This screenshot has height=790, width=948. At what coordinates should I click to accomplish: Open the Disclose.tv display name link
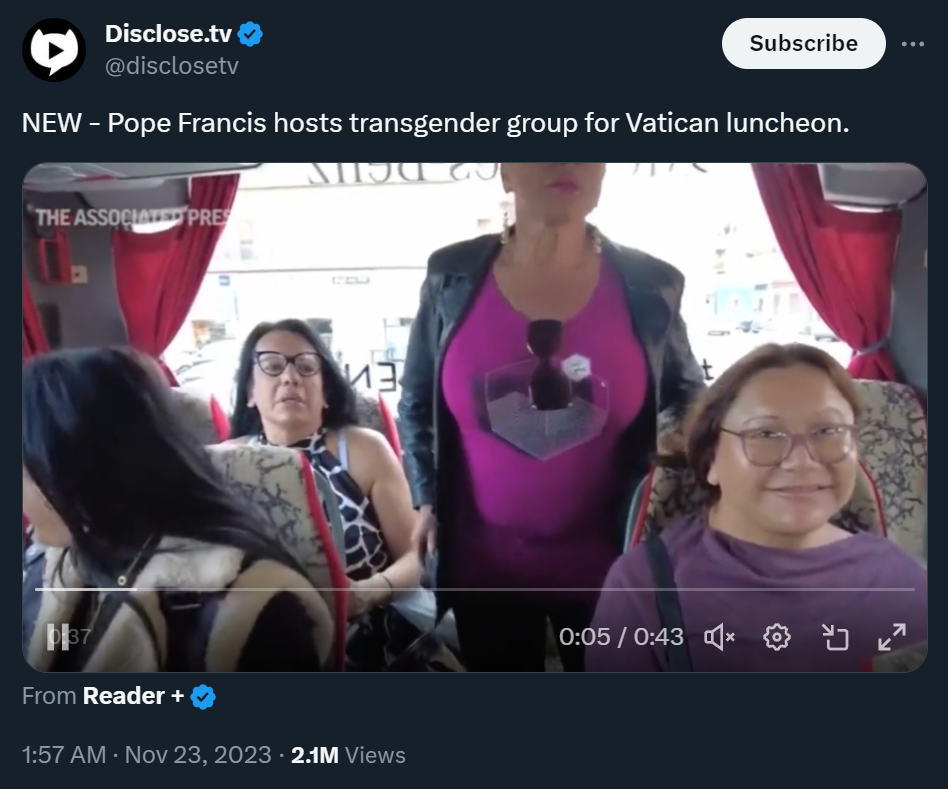[x=168, y=34]
